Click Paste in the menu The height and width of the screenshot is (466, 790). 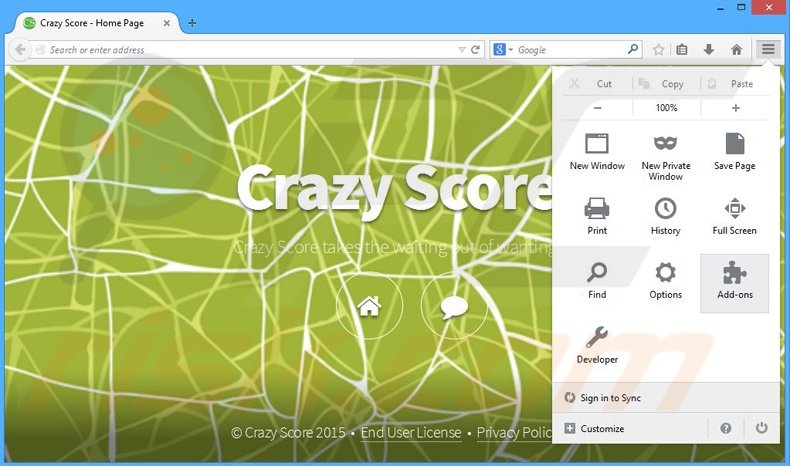pyautogui.click(x=735, y=84)
